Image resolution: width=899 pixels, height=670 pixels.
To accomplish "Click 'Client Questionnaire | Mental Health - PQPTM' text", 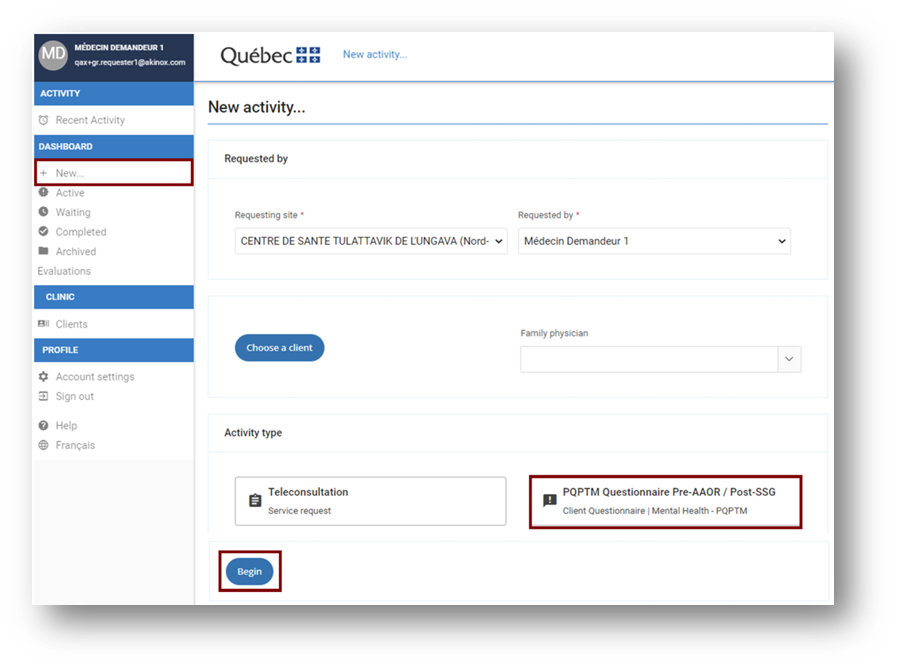I will click(655, 511).
